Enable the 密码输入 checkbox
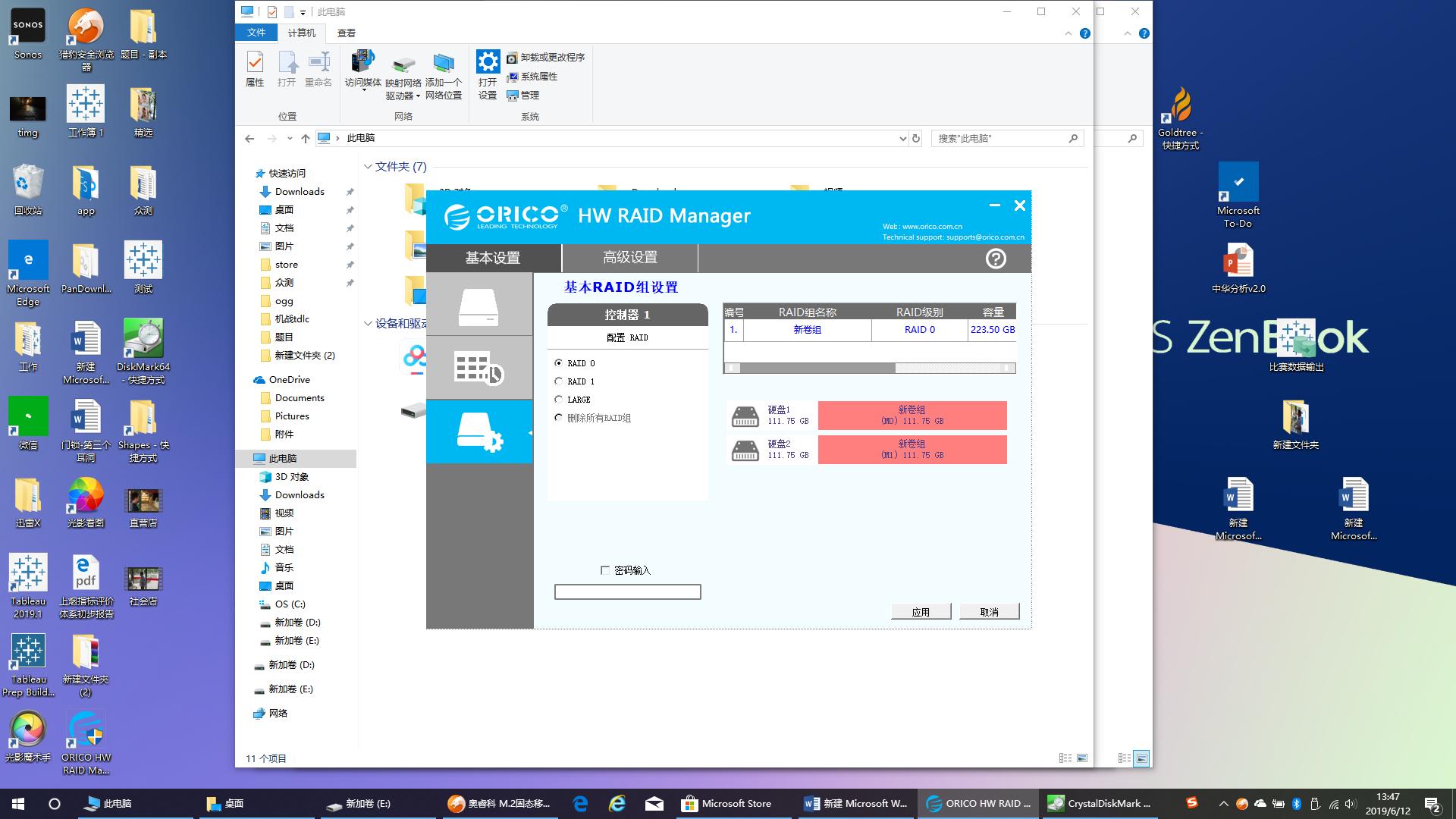 click(605, 570)
